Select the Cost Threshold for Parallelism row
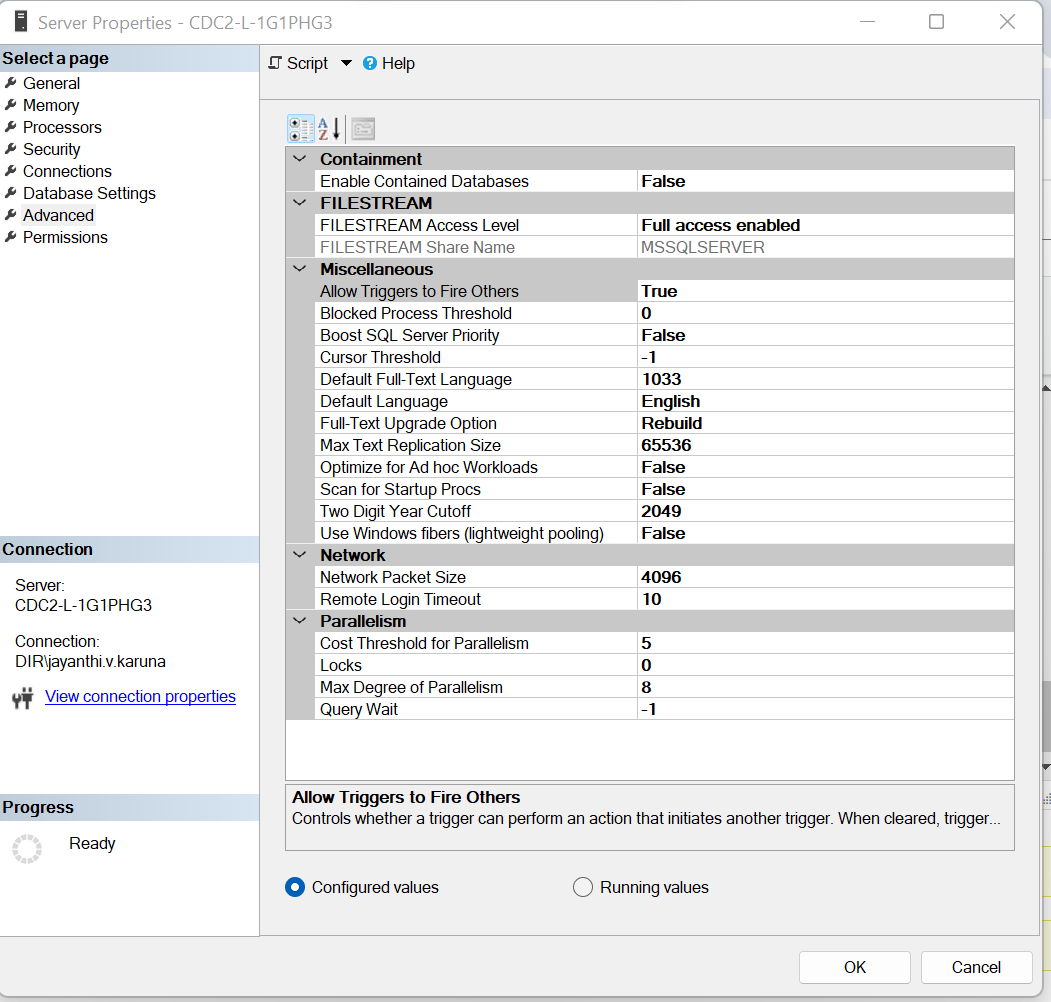This screenshot has height=1002, width=1051. tap(664, 643)
